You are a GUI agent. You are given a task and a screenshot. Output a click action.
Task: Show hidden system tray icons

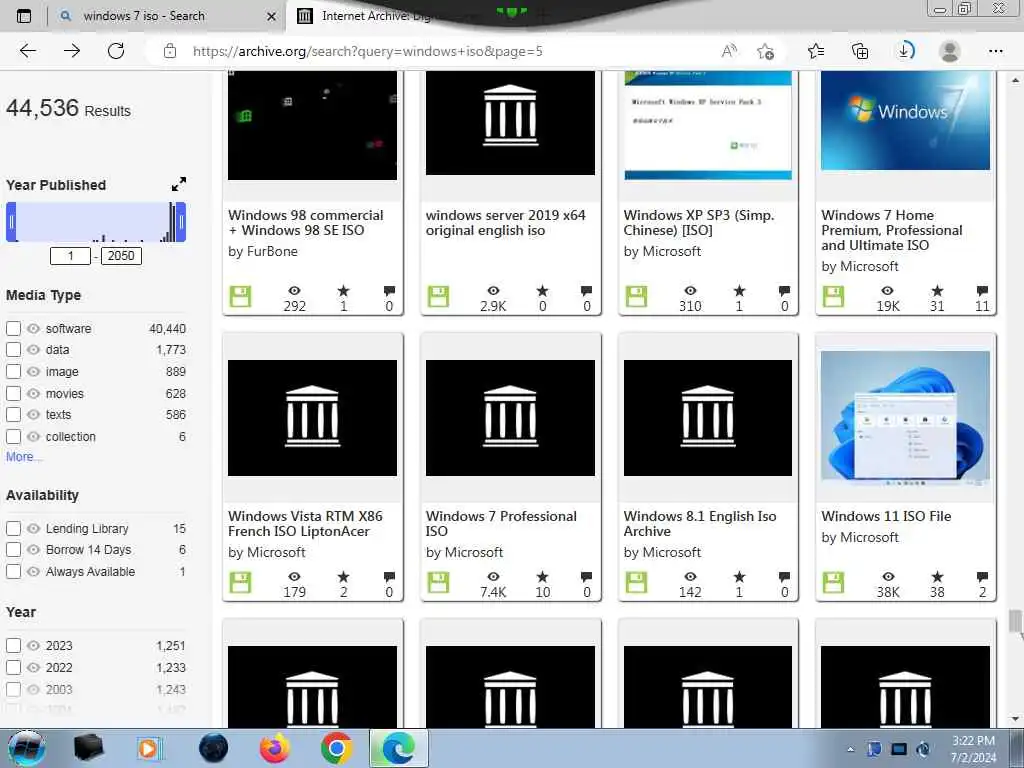(x=850, y=749)
